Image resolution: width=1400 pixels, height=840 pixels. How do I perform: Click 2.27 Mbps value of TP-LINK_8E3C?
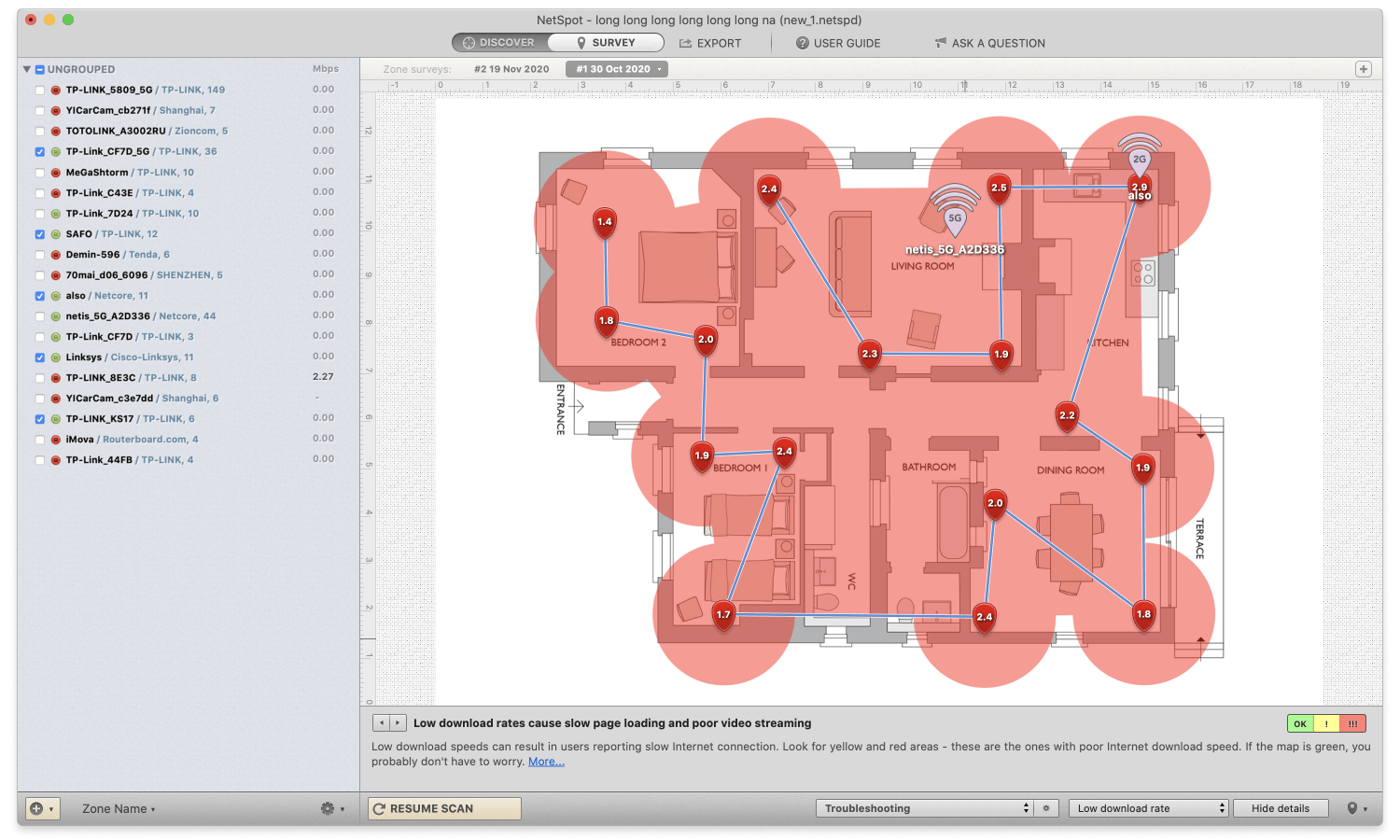coord(323,377)
